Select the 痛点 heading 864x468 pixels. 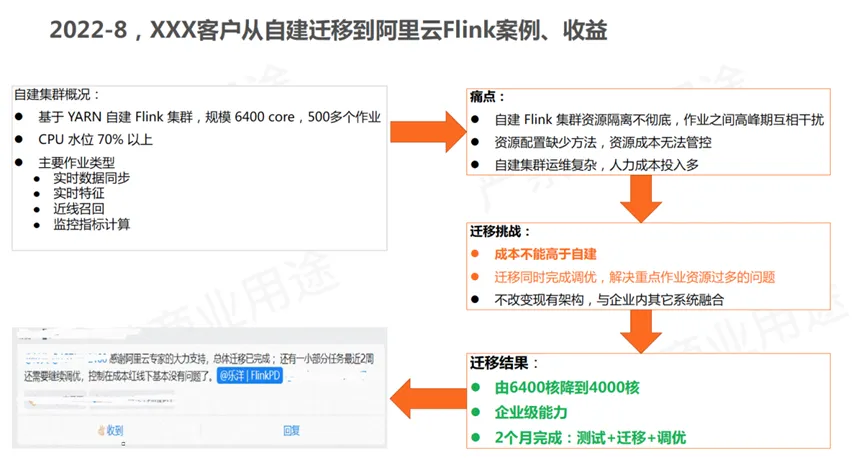pyautogui.click(x=487, y=97)
